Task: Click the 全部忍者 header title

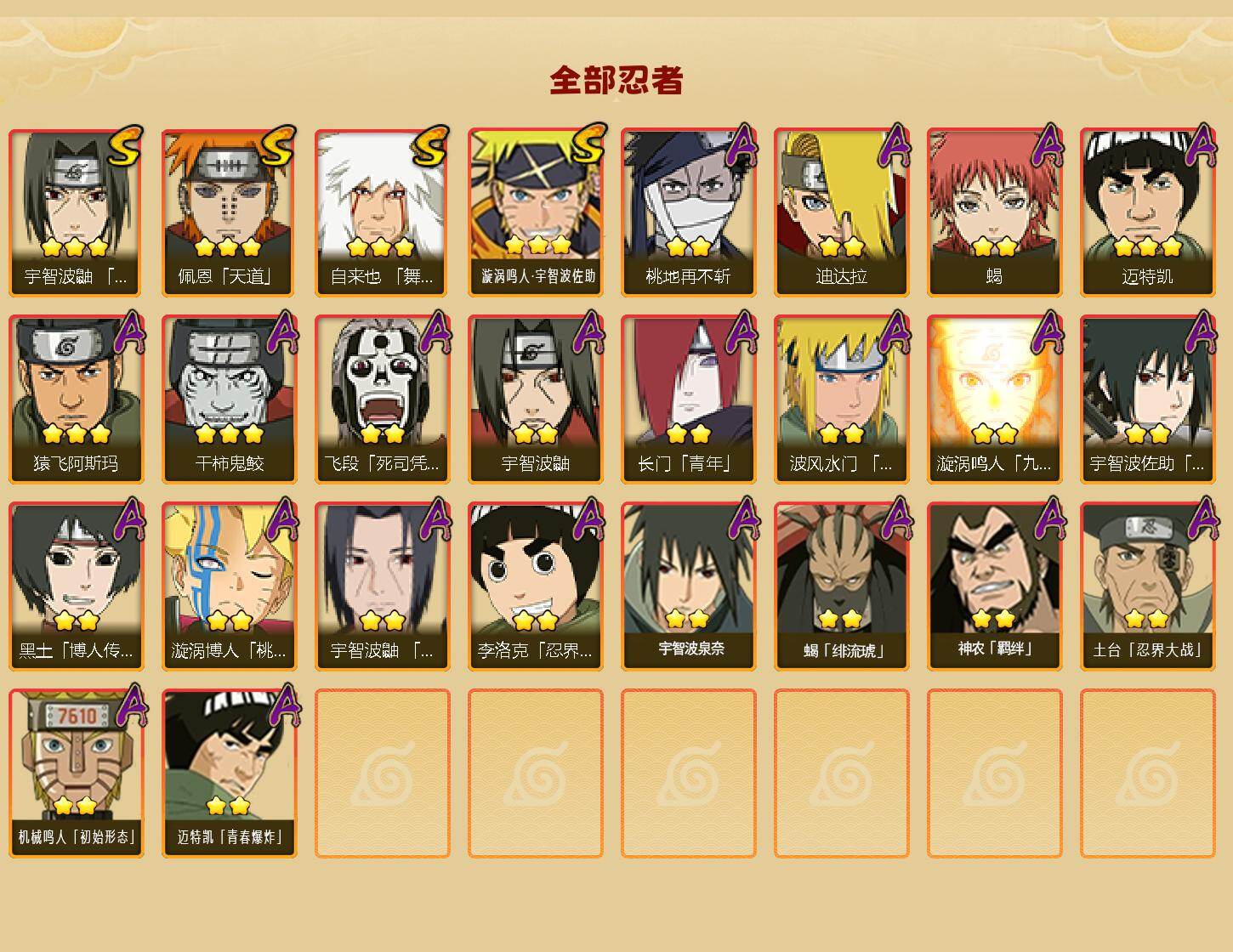Action: 616,81
